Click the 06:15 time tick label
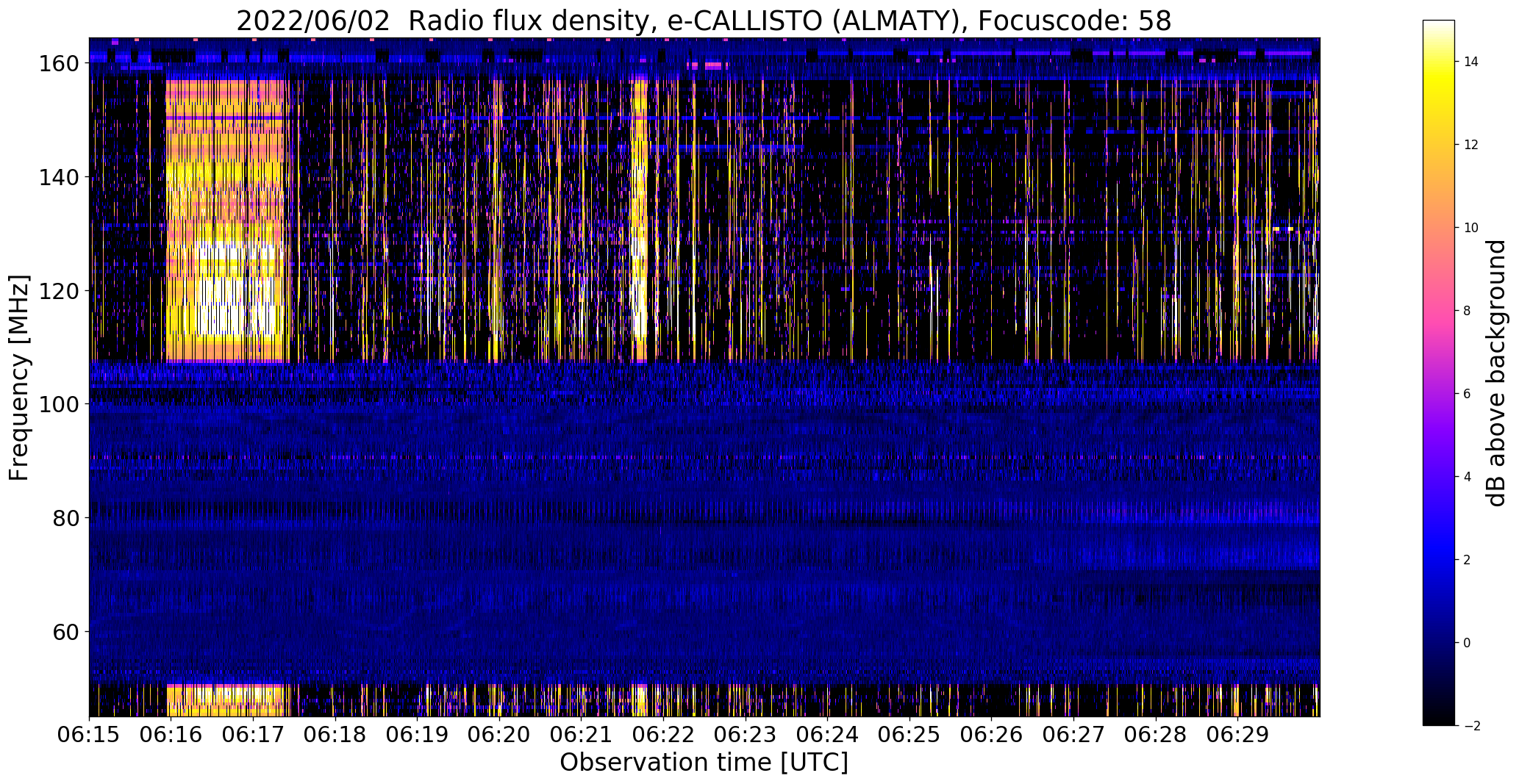This screenshot has height=784, width=1519. click(x=90, y=735)
